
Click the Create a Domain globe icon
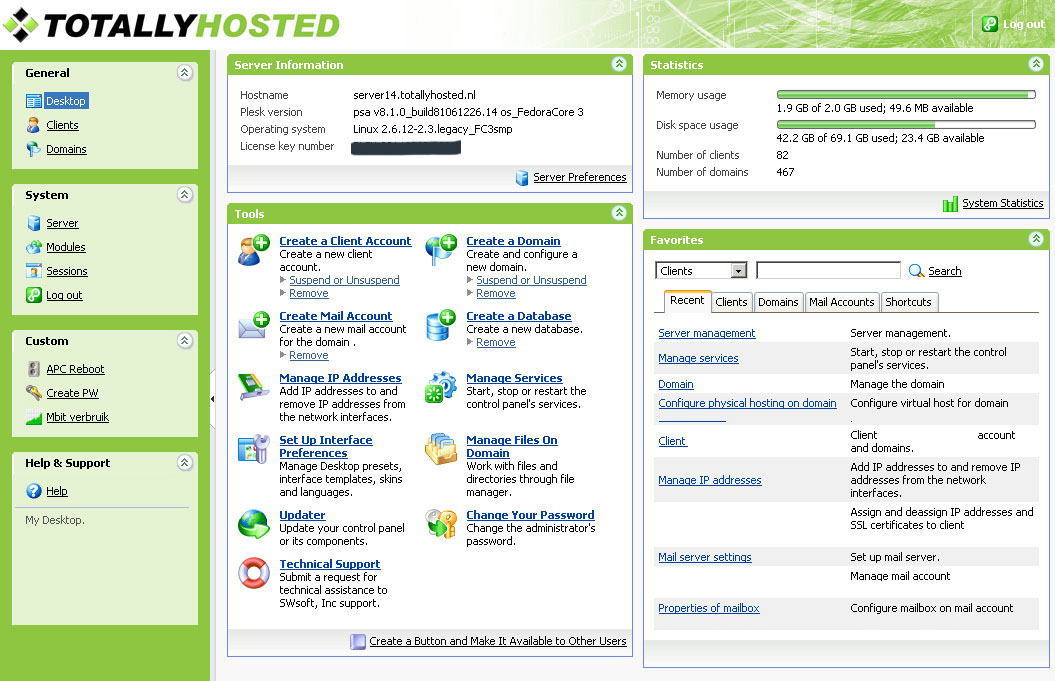tap(441, 250)
